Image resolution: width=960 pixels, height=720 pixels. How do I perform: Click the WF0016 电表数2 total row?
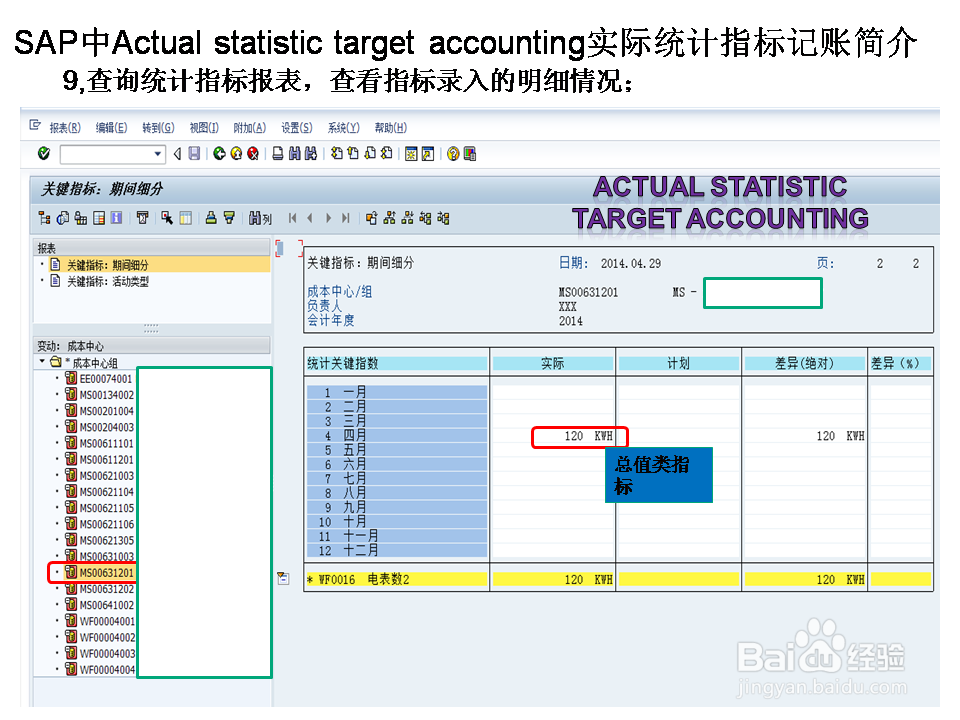pos(618,579)
